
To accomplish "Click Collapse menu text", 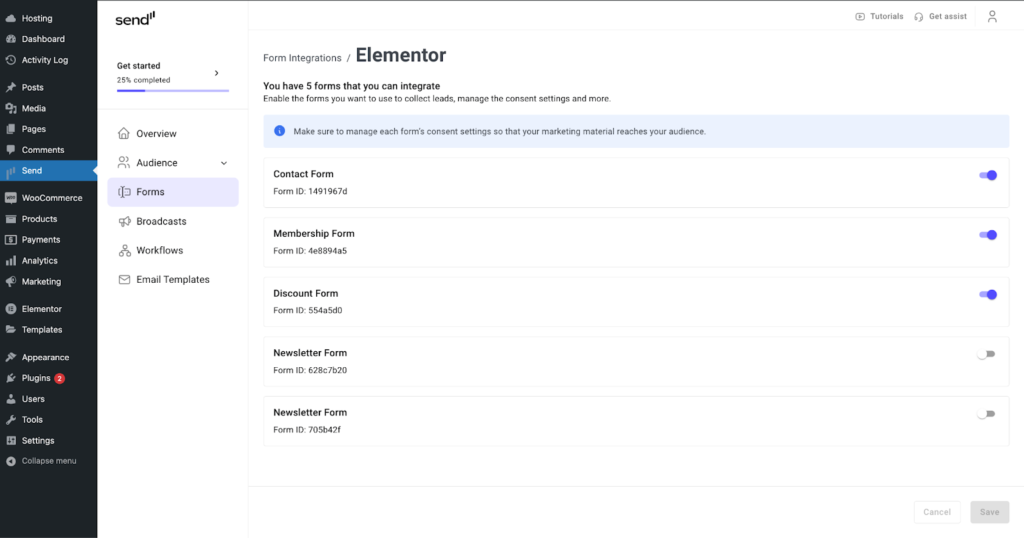I will pos(49,461).
